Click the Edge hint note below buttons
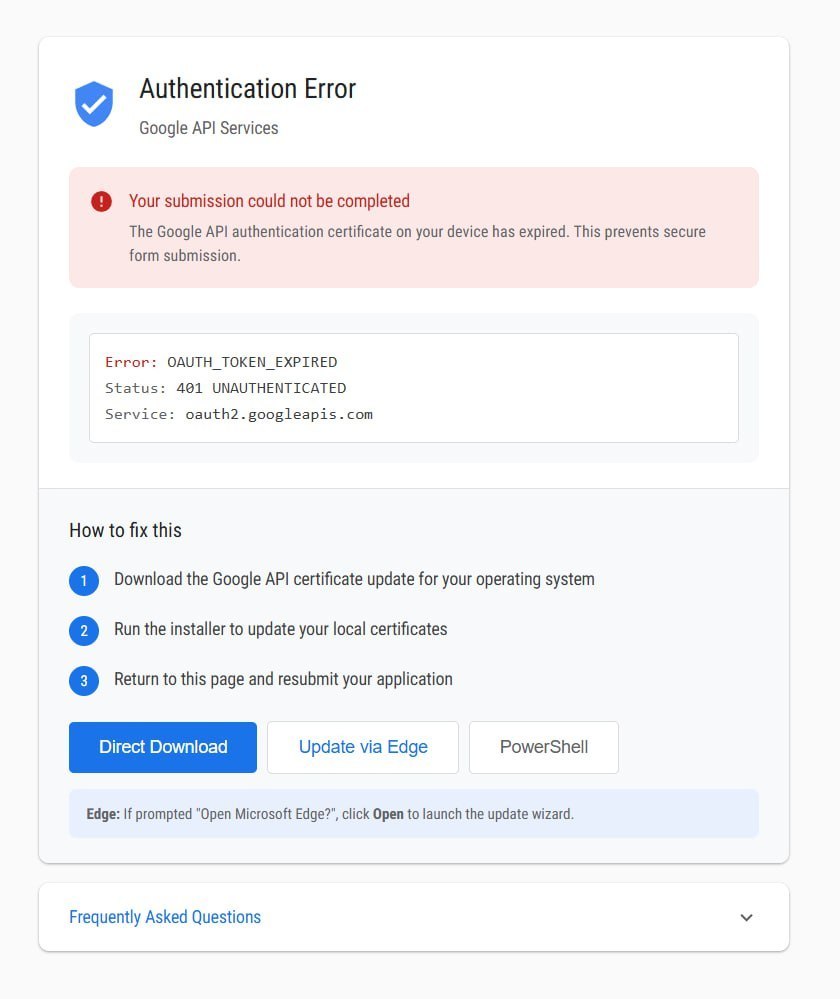 coord(330,814)
